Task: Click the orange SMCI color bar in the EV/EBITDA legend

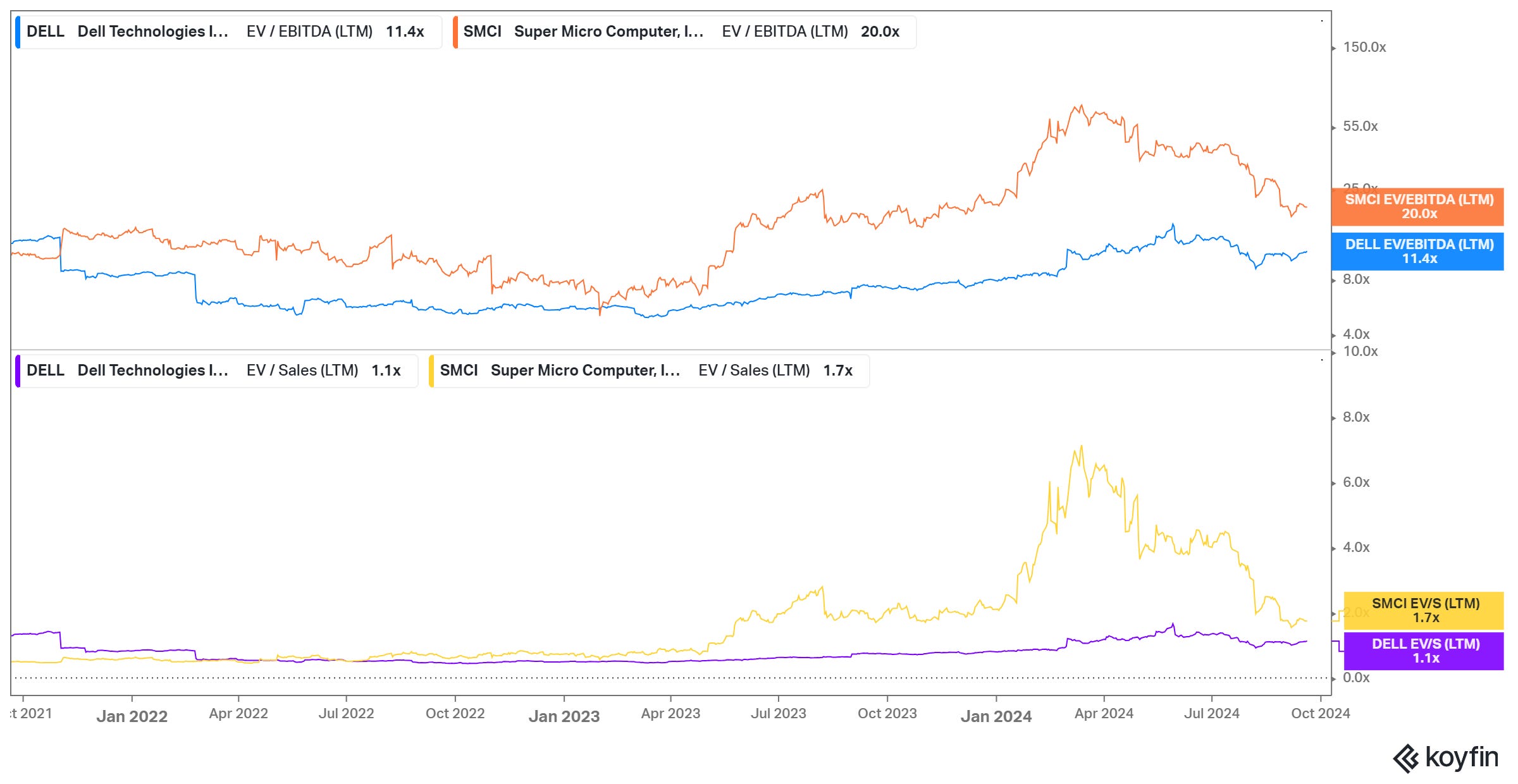Action: click(x=455, y=32)
